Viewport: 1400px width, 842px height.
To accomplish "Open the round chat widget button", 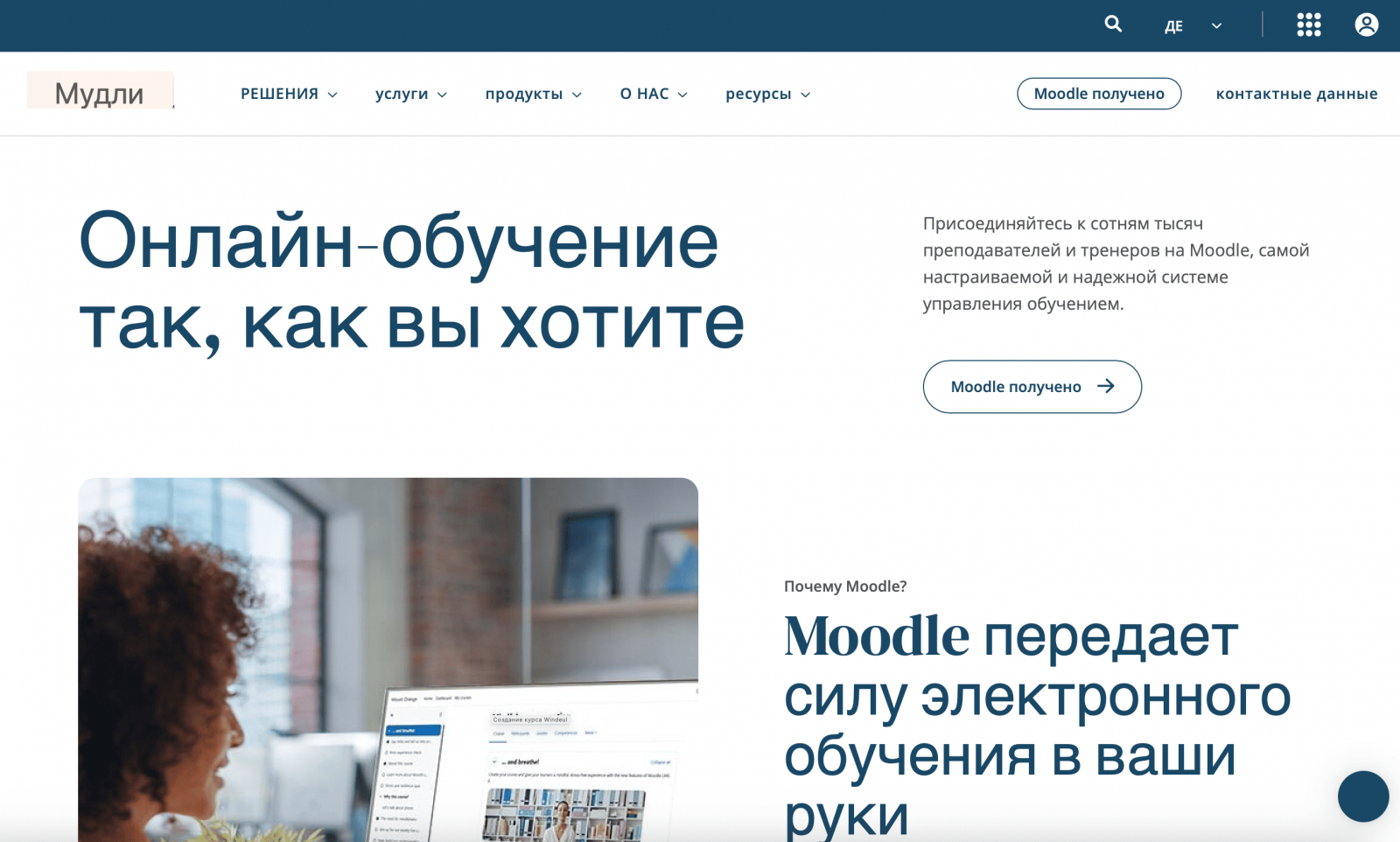I will pyautogui.click(x=1363, y=796).
